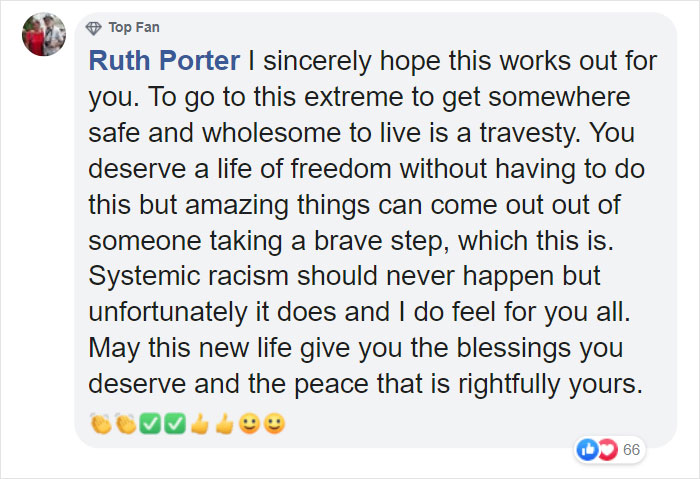Open the 66 reactions count

pyautogui.click(x=631, y=450)
